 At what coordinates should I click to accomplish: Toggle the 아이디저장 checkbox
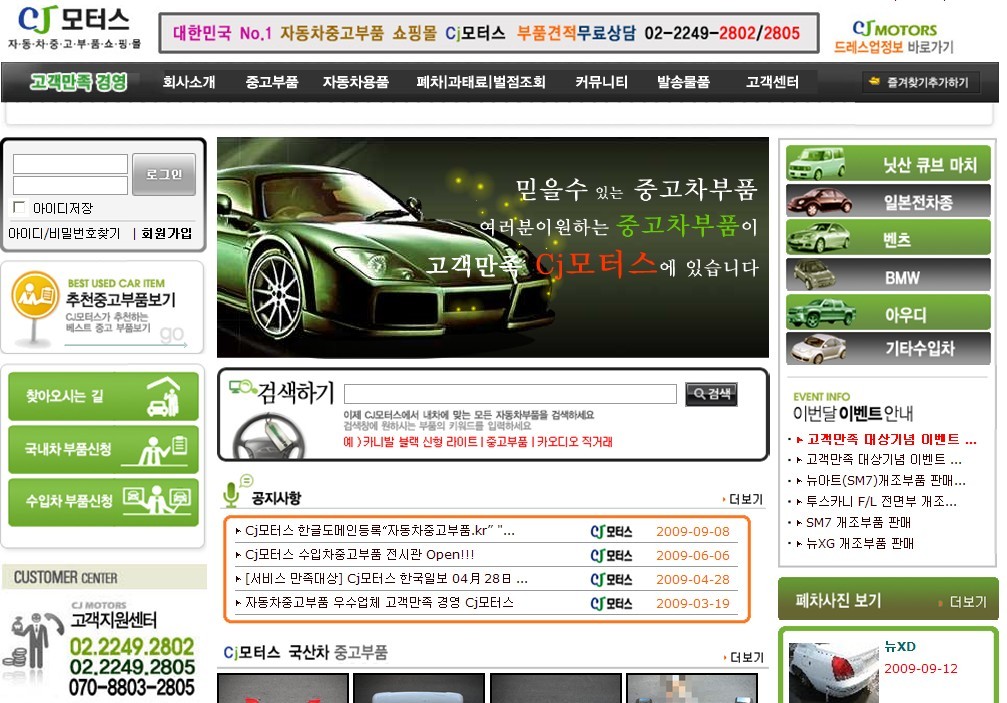(19, 207)
